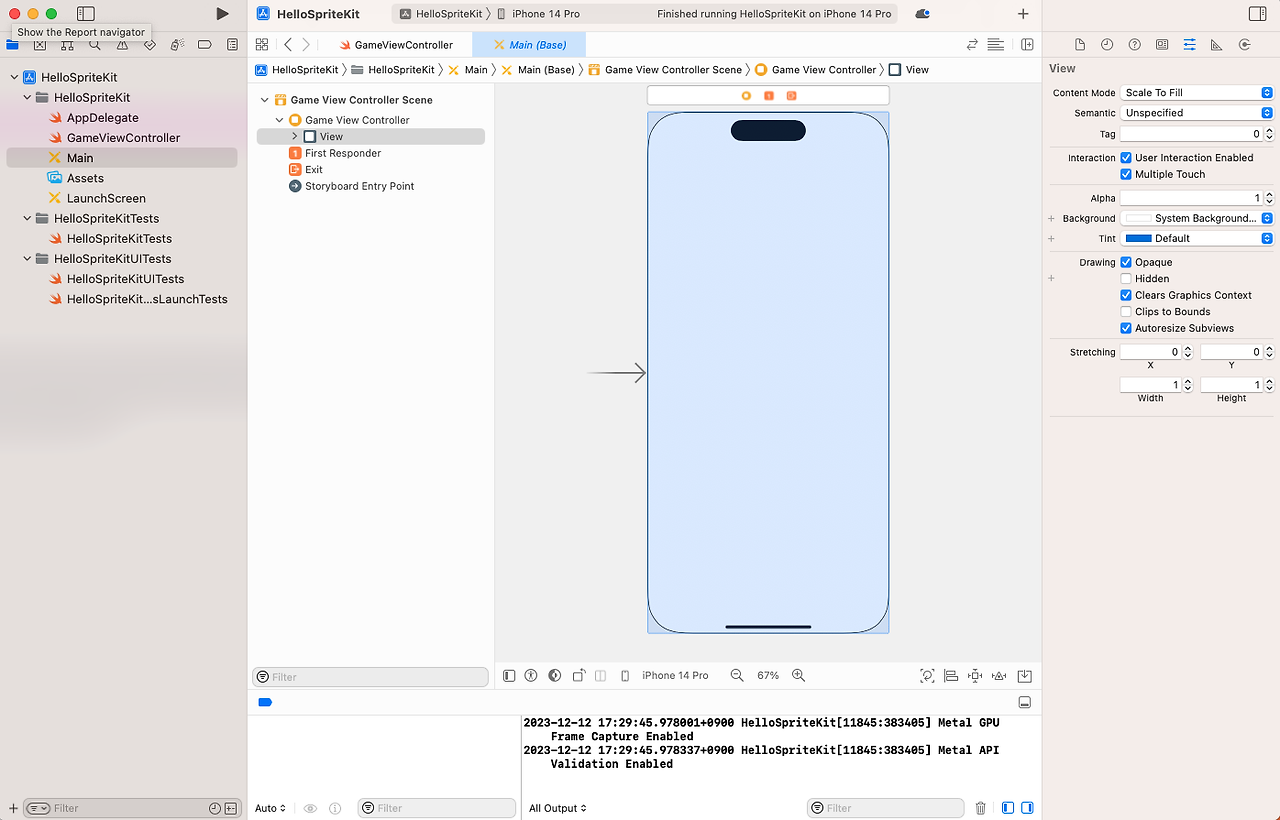Enable the Hidden checkbox

click(x=1126, y=279)
